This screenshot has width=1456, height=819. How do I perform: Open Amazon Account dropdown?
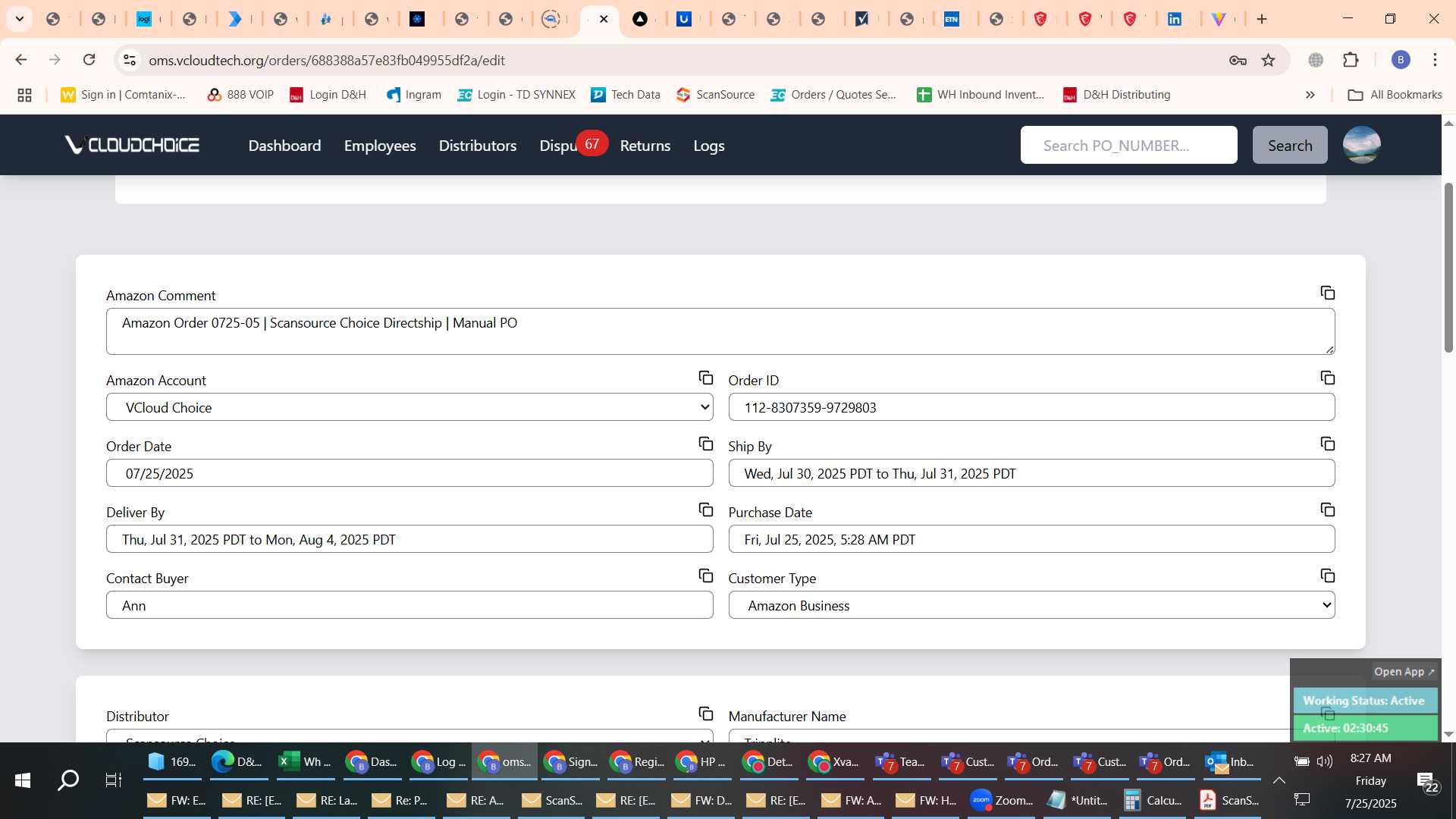[x=409, y=407]
